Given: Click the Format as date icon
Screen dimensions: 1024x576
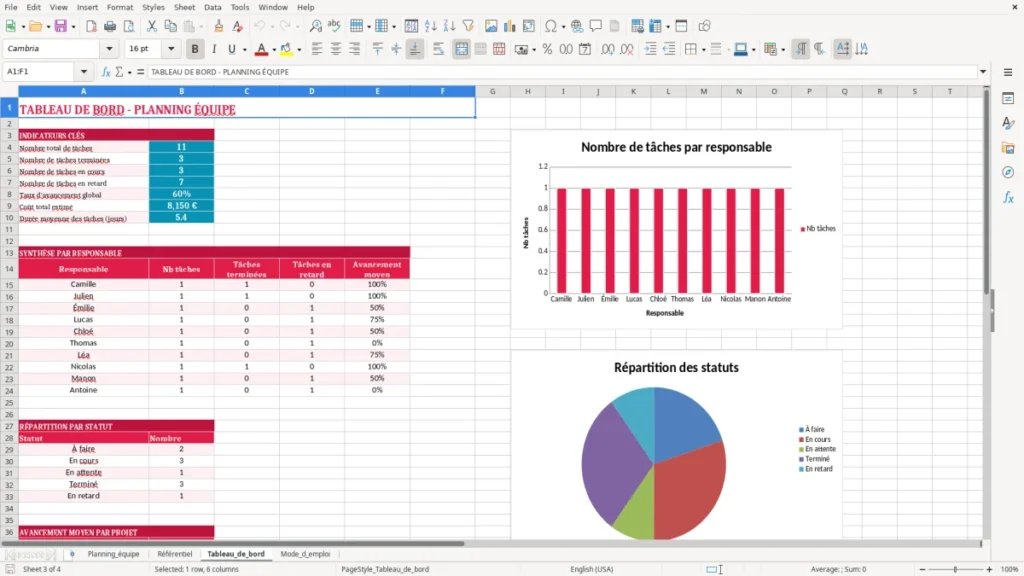Looking at the screenshot, I should (x=585, y=49).
